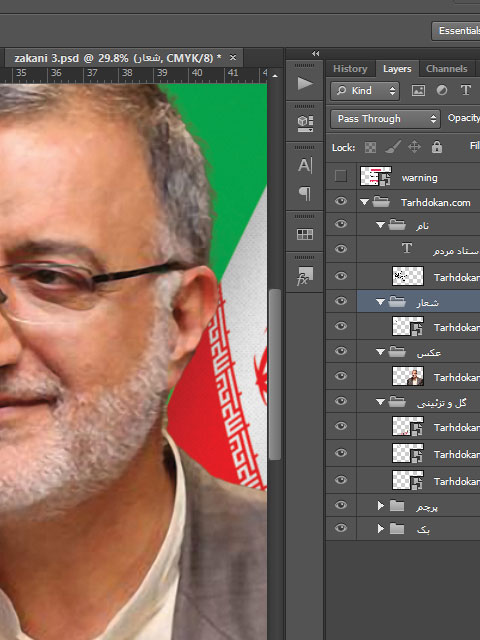Expand the پرچم group
Image resolution: width=480 pixels, height=640 pixels.
pos(381,506)
